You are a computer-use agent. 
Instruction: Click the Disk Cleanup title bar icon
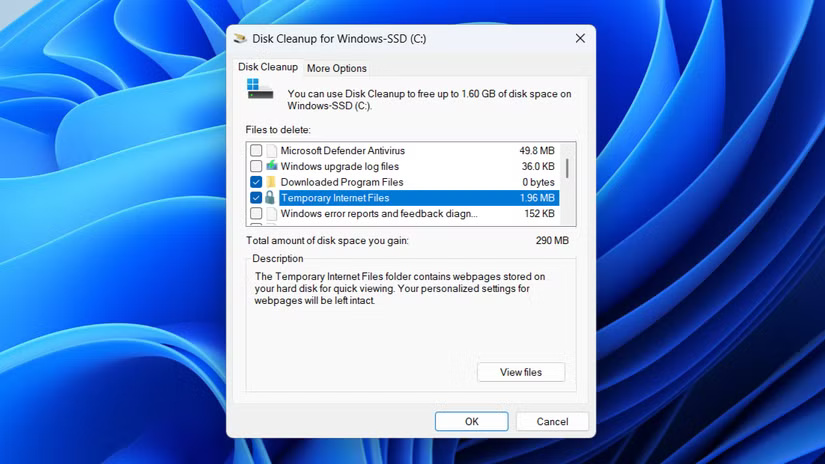point(240,38)
